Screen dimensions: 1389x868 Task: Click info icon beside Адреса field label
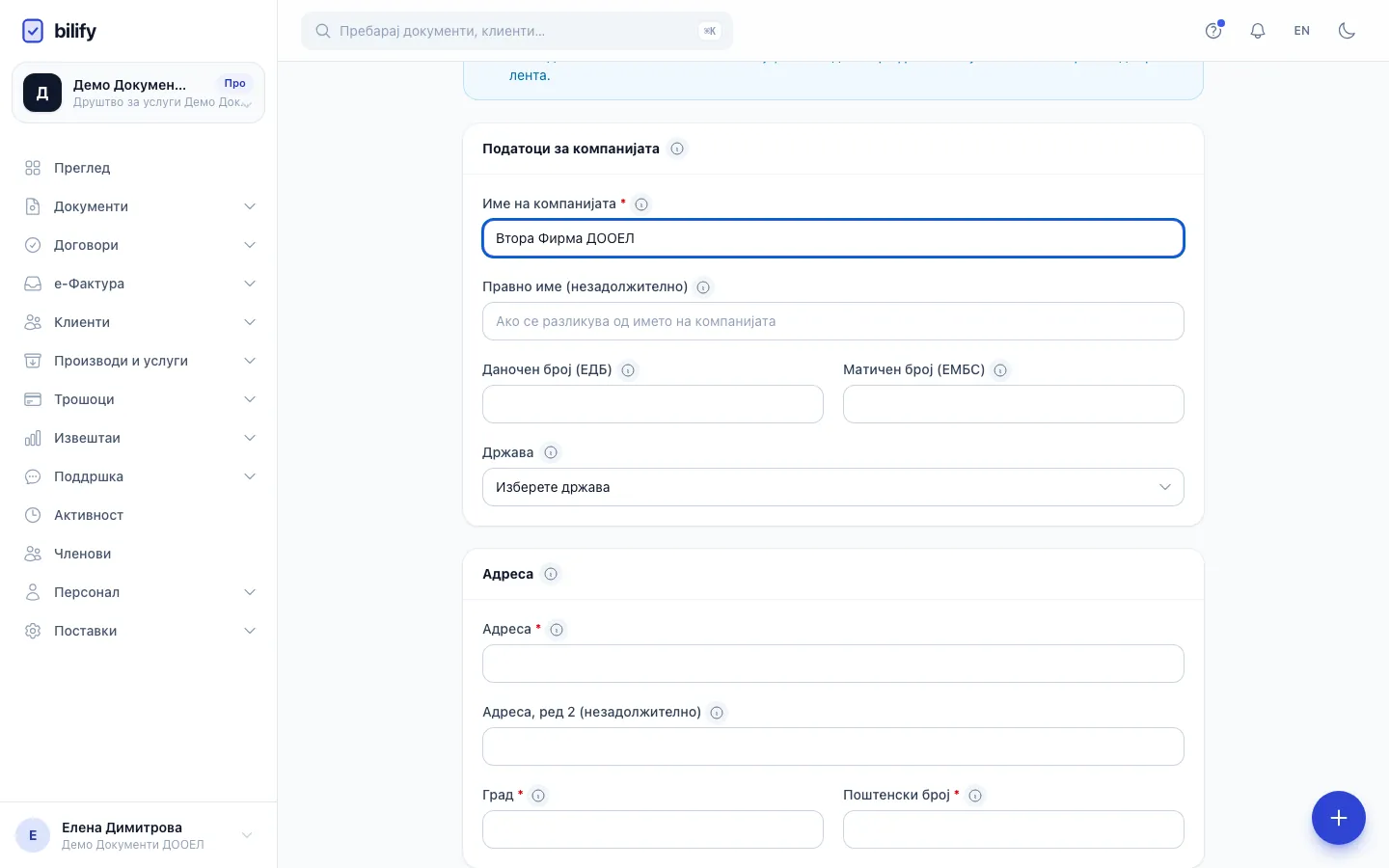click(x=557, y=630)
